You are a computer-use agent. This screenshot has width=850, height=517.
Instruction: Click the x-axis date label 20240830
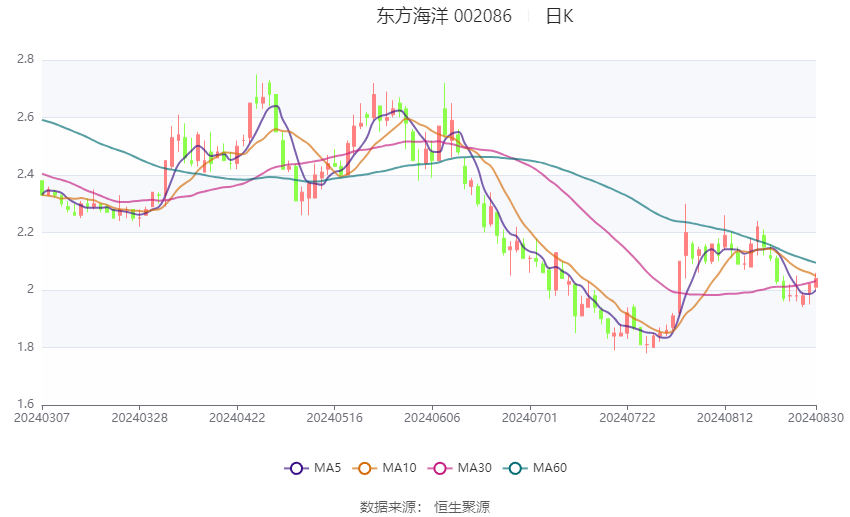coord(816,418)
